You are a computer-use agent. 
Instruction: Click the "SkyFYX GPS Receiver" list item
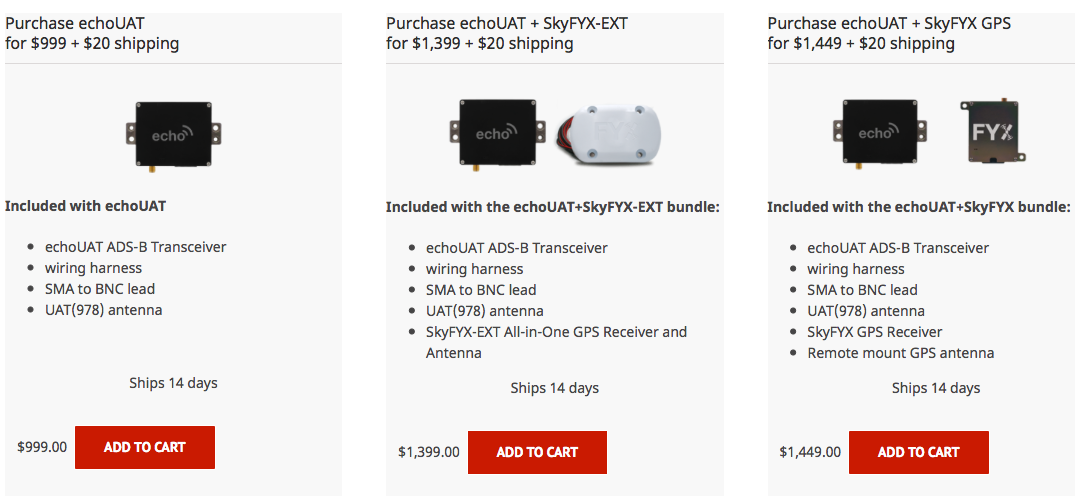point(874,332)
